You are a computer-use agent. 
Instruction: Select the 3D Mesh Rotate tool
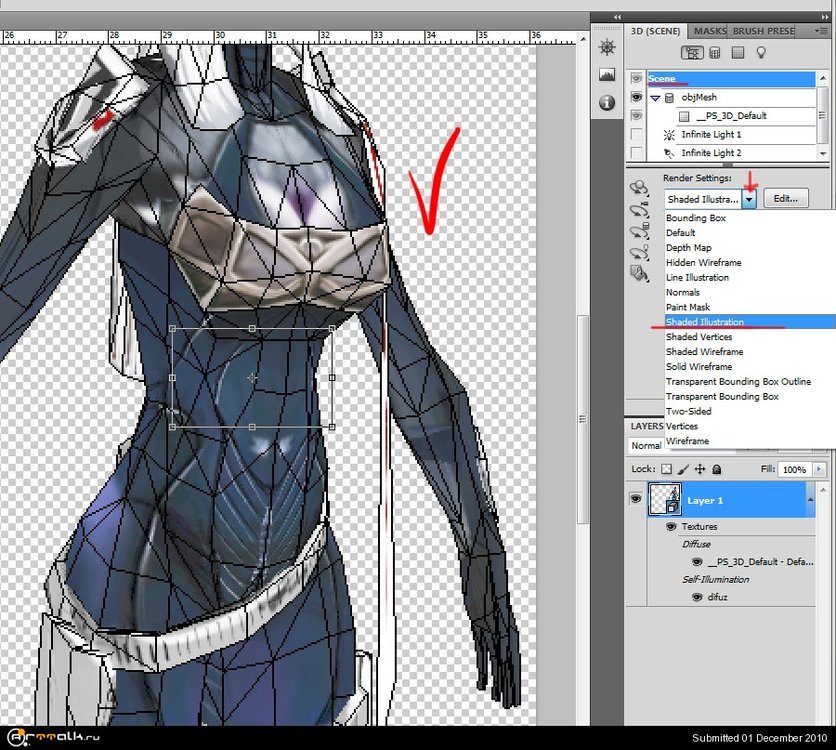point(639,231)
